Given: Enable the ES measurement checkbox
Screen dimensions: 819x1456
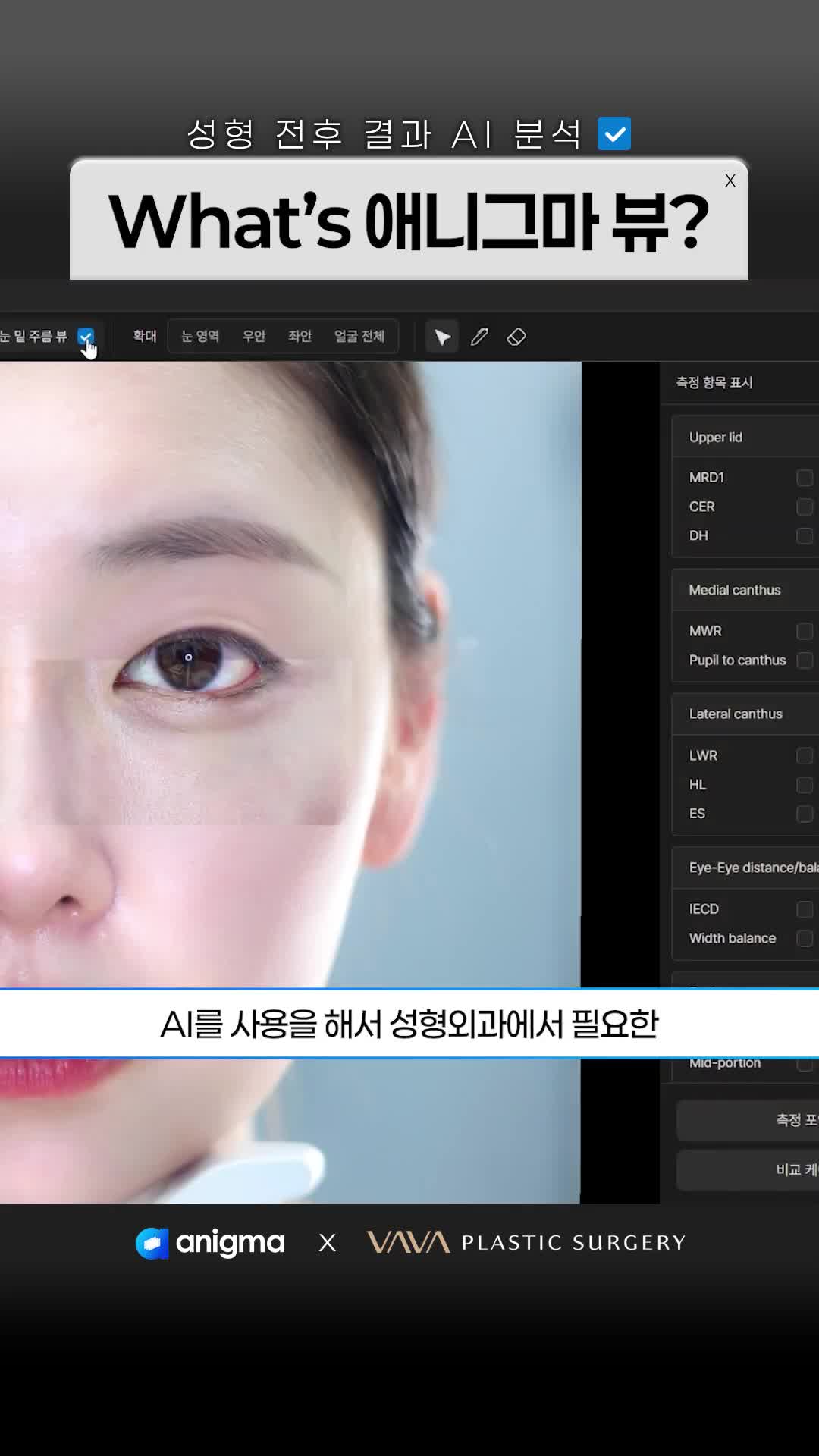Looking at the screenshot, I should [805, 814].
